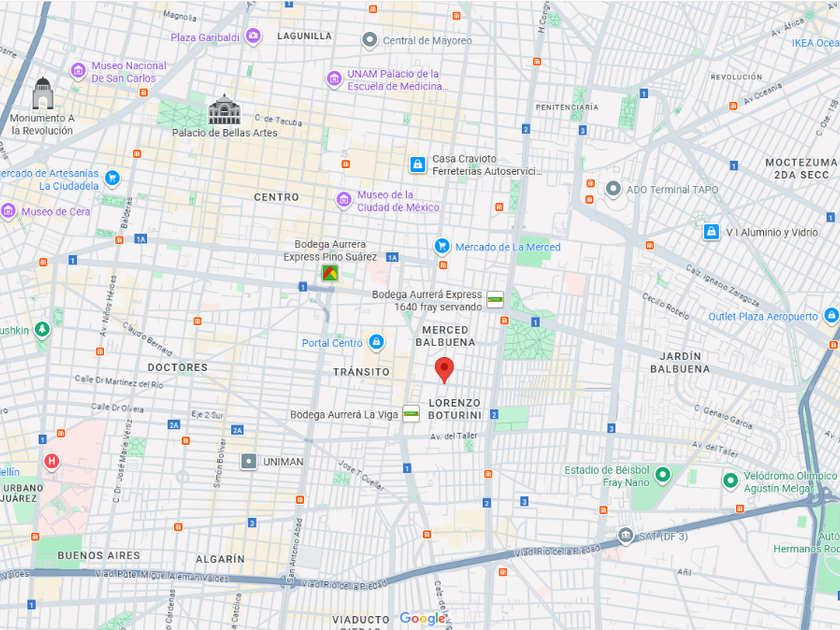Image resolution: width=840 pixels, height=630 pixels.
Task: Select the JARDÍN BALBUENA label
Action: click(680, 363)
